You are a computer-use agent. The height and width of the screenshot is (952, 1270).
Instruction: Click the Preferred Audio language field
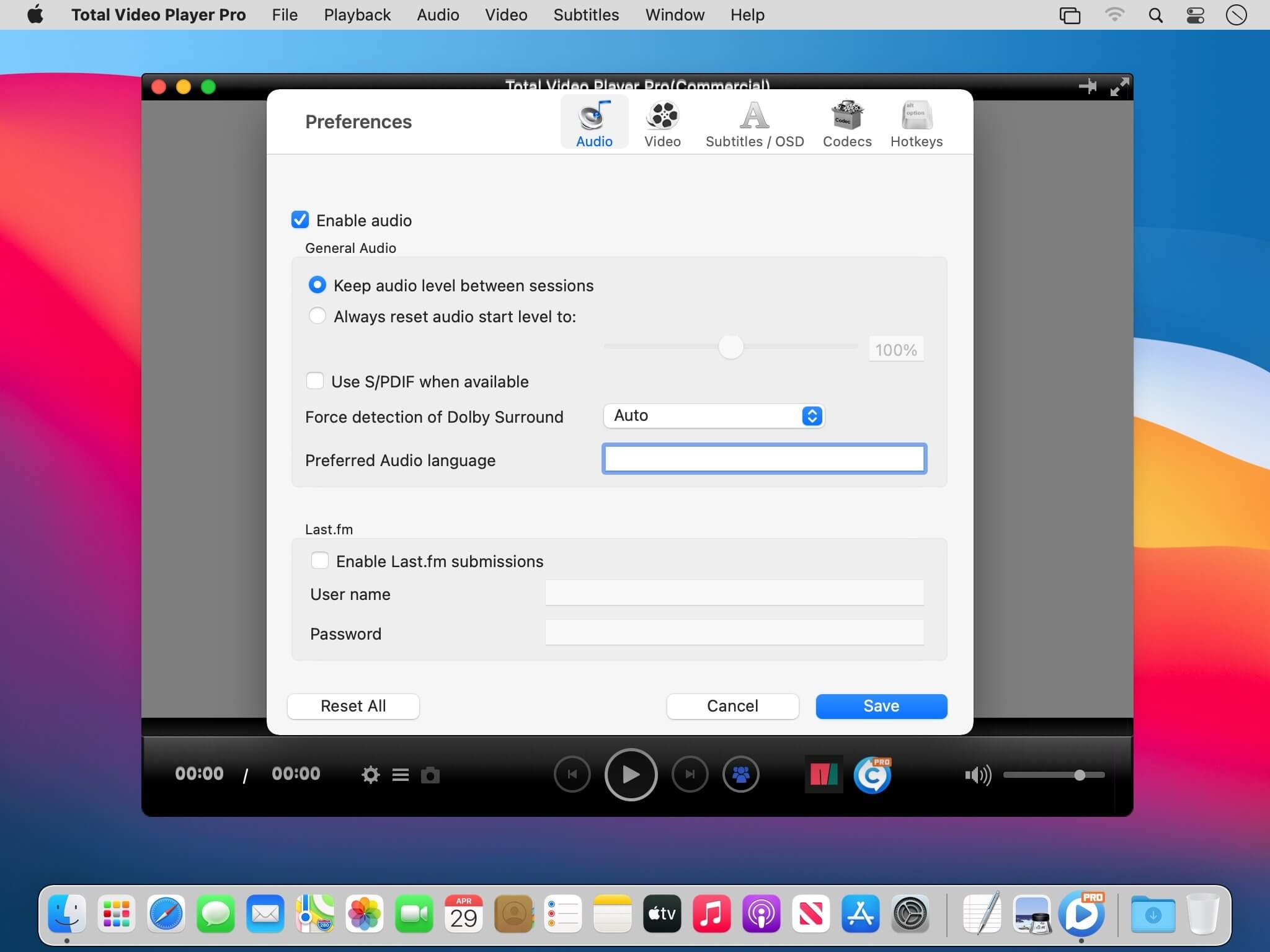(764, 459)
